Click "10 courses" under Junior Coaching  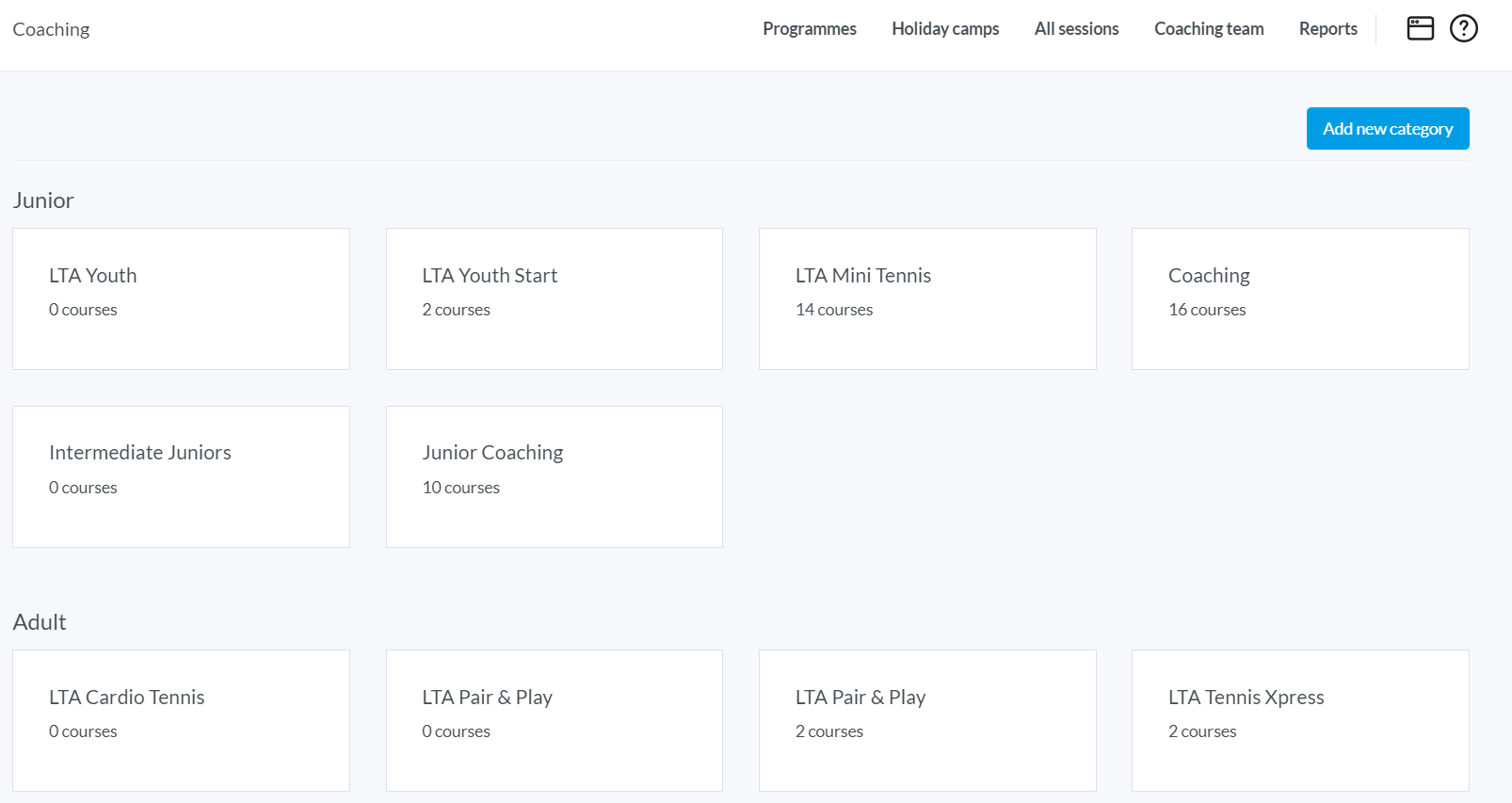tap(461, 488)
